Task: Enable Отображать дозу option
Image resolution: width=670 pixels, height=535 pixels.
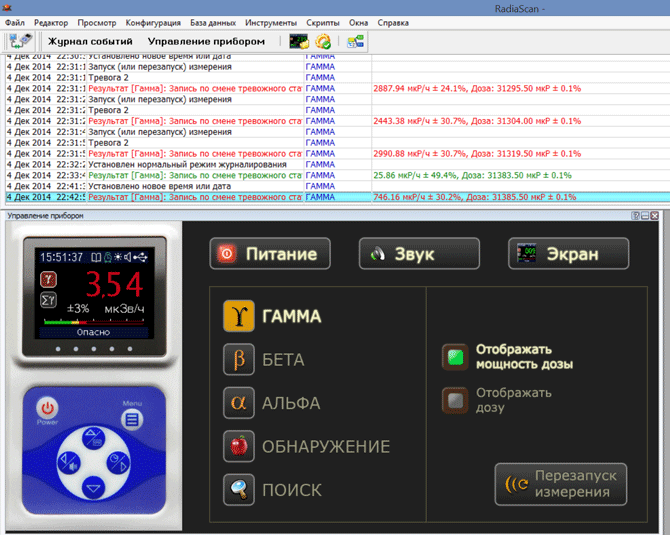Action: 456,400
